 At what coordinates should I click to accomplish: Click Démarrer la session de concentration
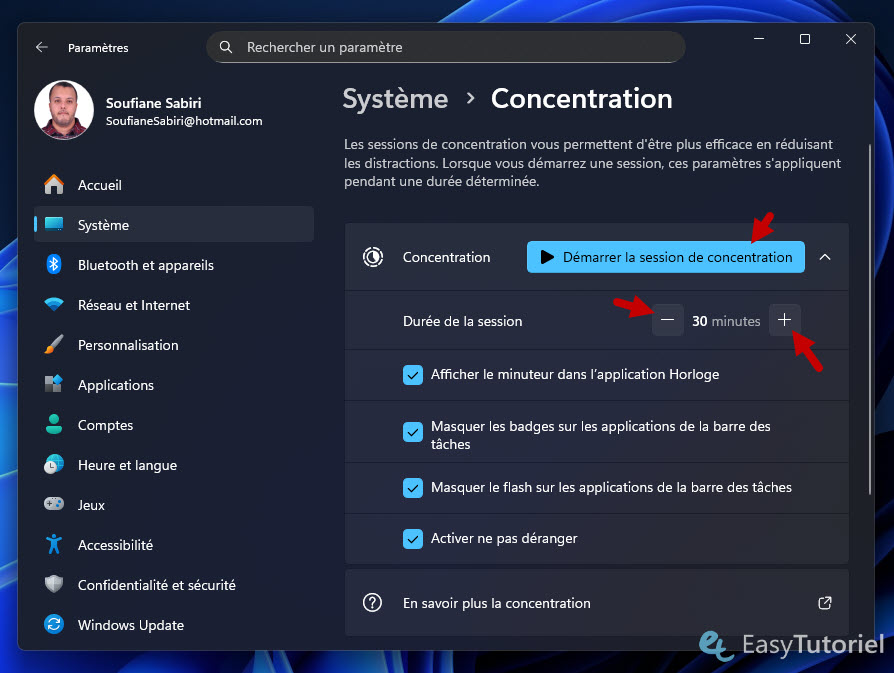click(666, 257)
